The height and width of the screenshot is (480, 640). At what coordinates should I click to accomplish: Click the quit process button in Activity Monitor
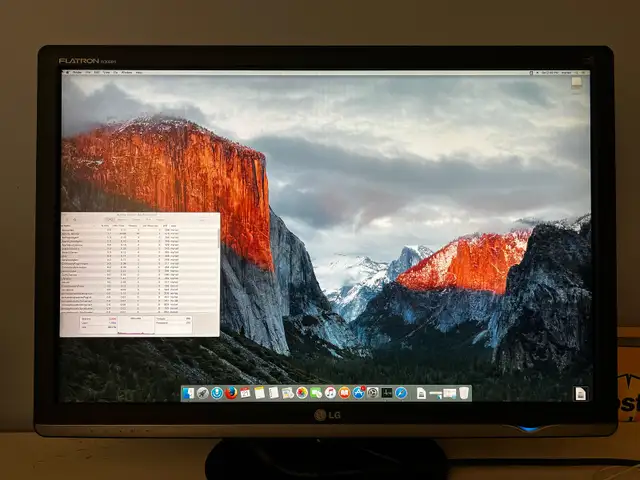tap(67, 220)
